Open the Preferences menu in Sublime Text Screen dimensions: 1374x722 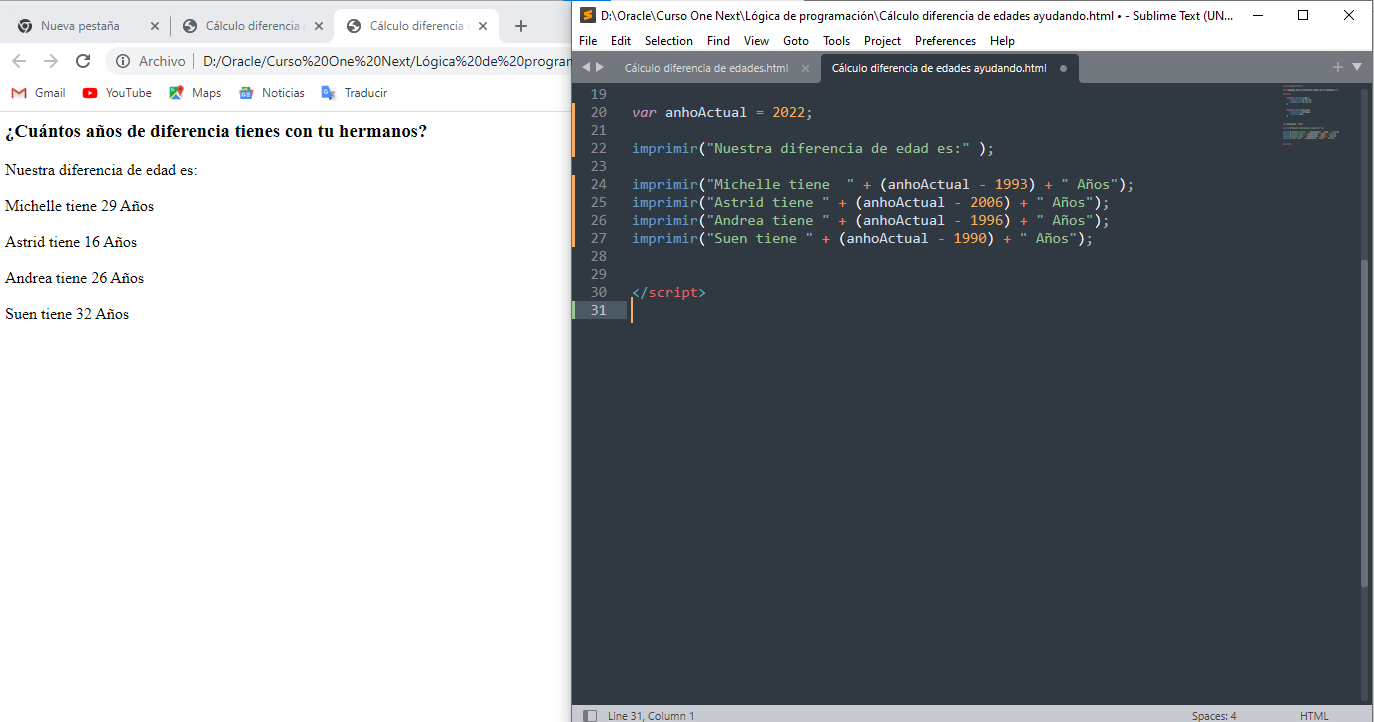click(945, 41)
